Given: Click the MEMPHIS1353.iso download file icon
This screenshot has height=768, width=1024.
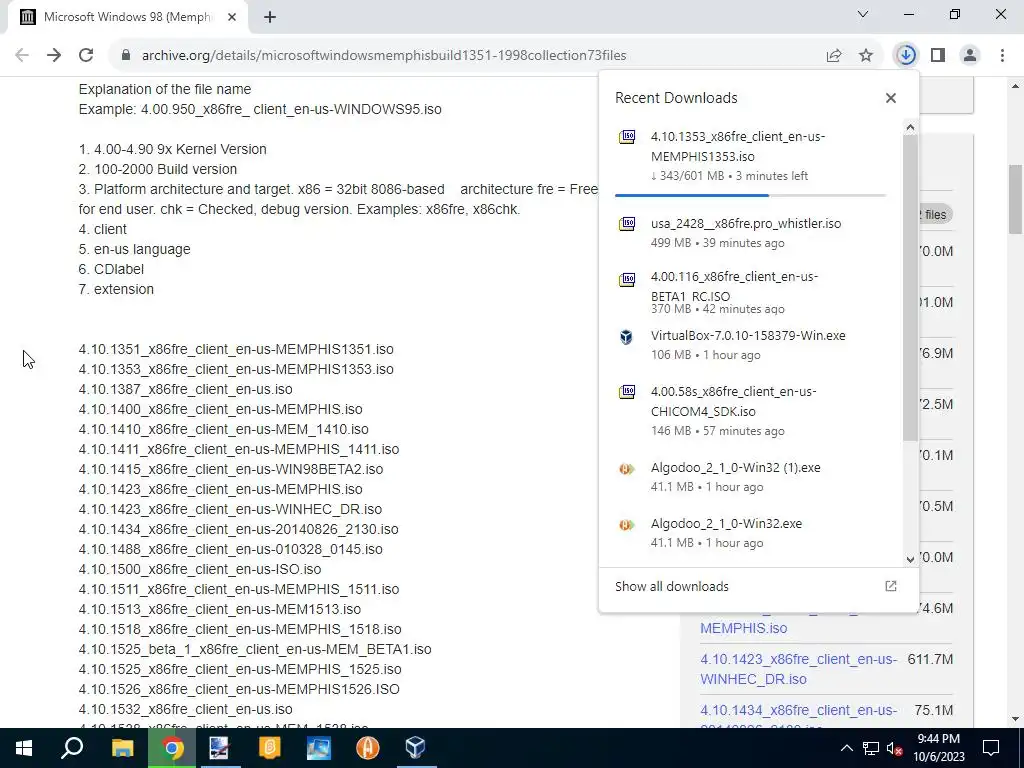Looking at the screenshot, I should tap(627, 136).
